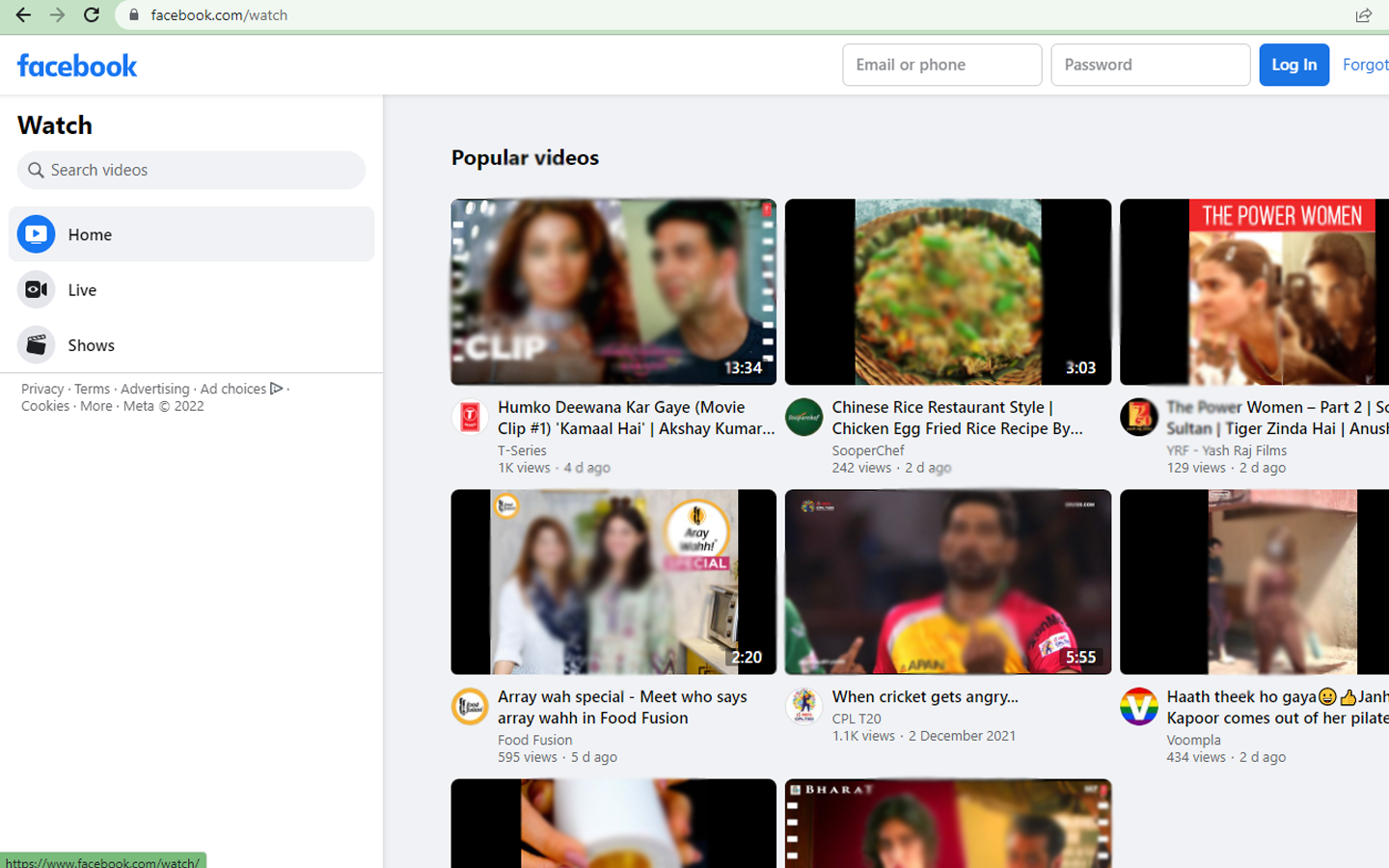1389x868 pixels.
Task: Open title 'Haath theek ho gaya'
Action: pos(1277,707)
